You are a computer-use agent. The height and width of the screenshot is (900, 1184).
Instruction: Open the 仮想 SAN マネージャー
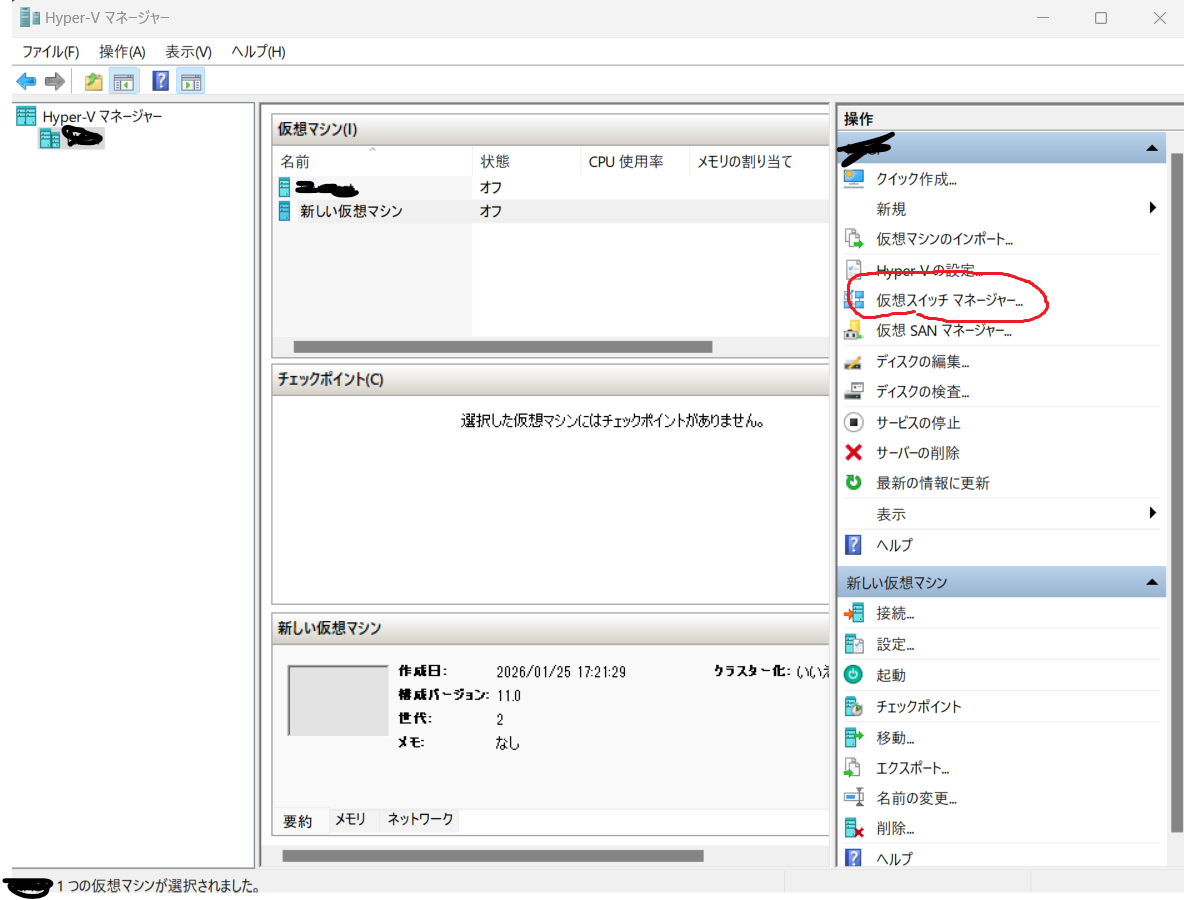click(942, 330)
